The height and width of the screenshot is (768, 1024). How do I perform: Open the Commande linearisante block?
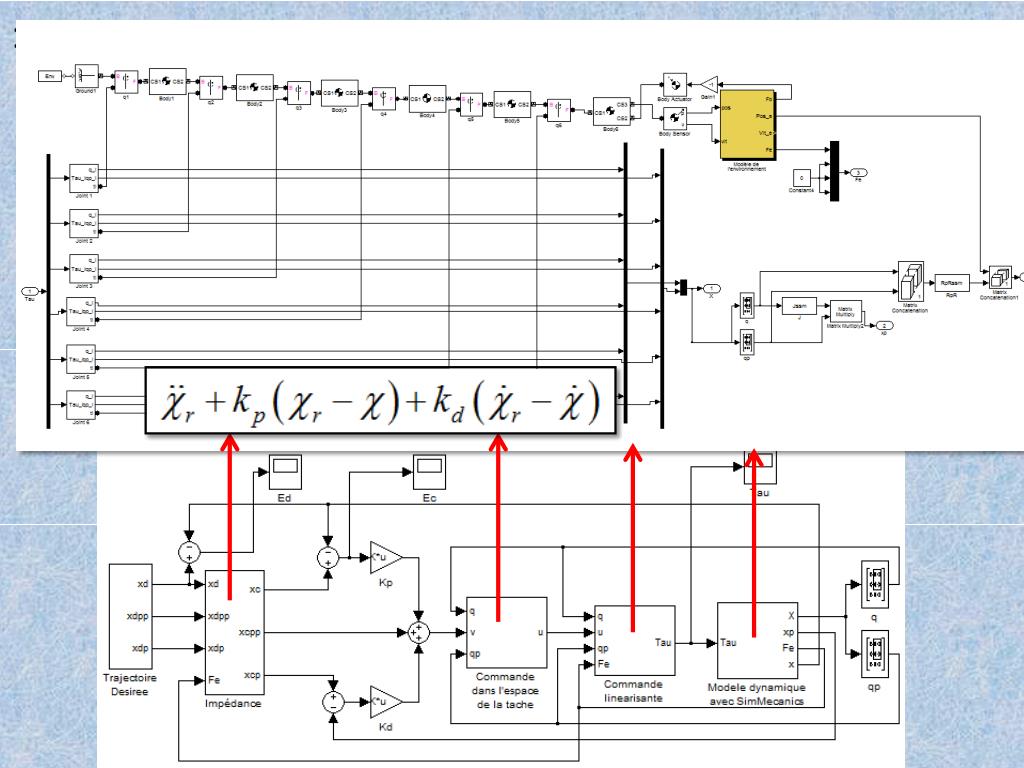pyautogui.click(x=635, y=640)
